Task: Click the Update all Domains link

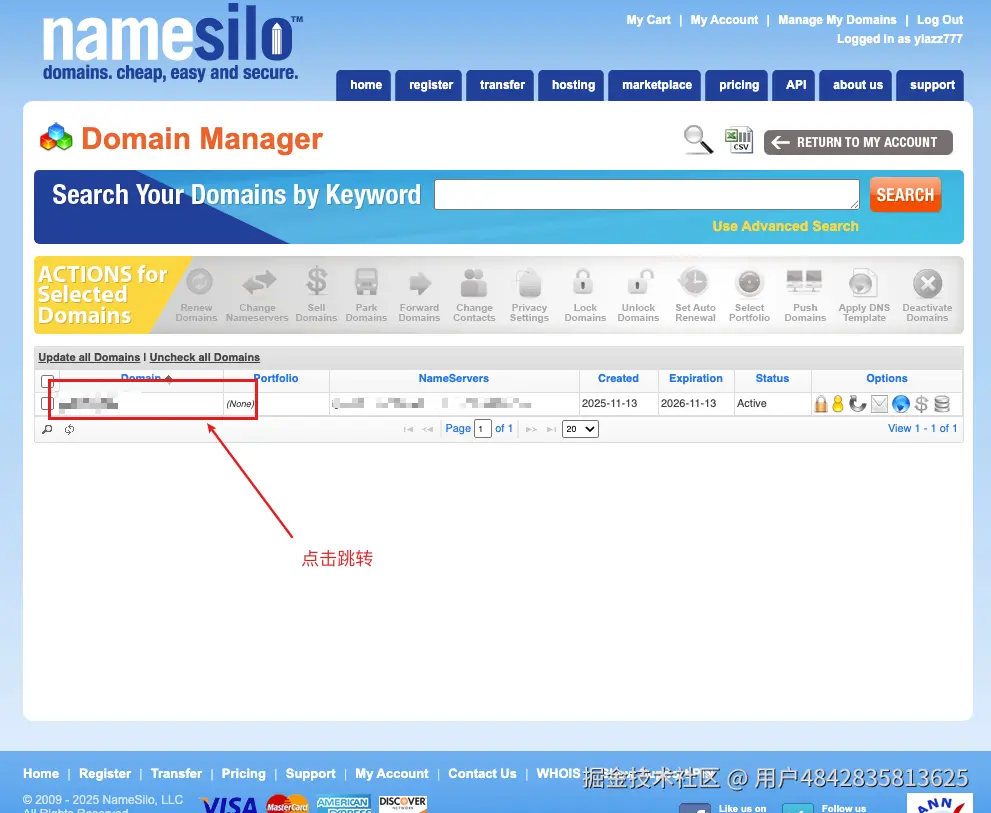Action: [89, 357]
